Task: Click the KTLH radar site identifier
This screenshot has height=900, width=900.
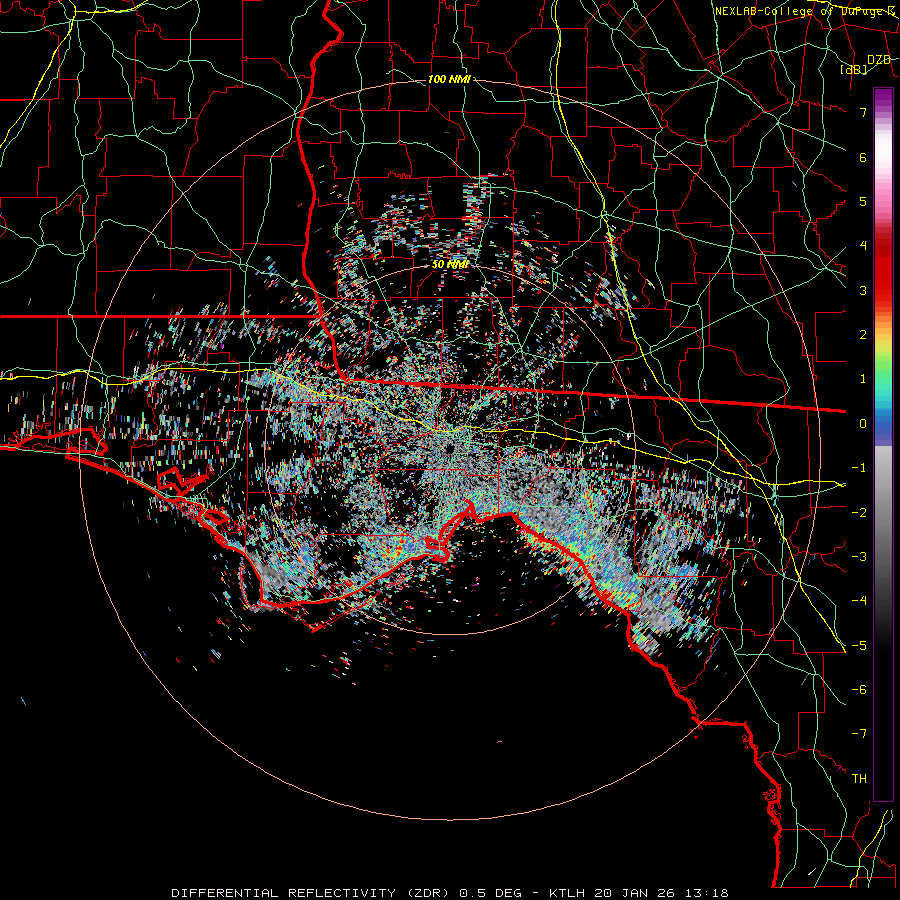Action: coord(568,893)
